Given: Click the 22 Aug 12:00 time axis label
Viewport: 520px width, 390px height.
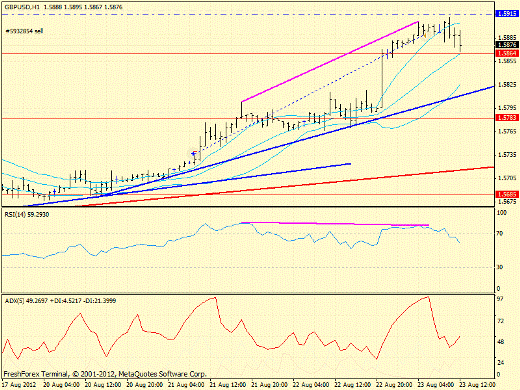Looking at the screenshot, I should [x=353, y=385].
